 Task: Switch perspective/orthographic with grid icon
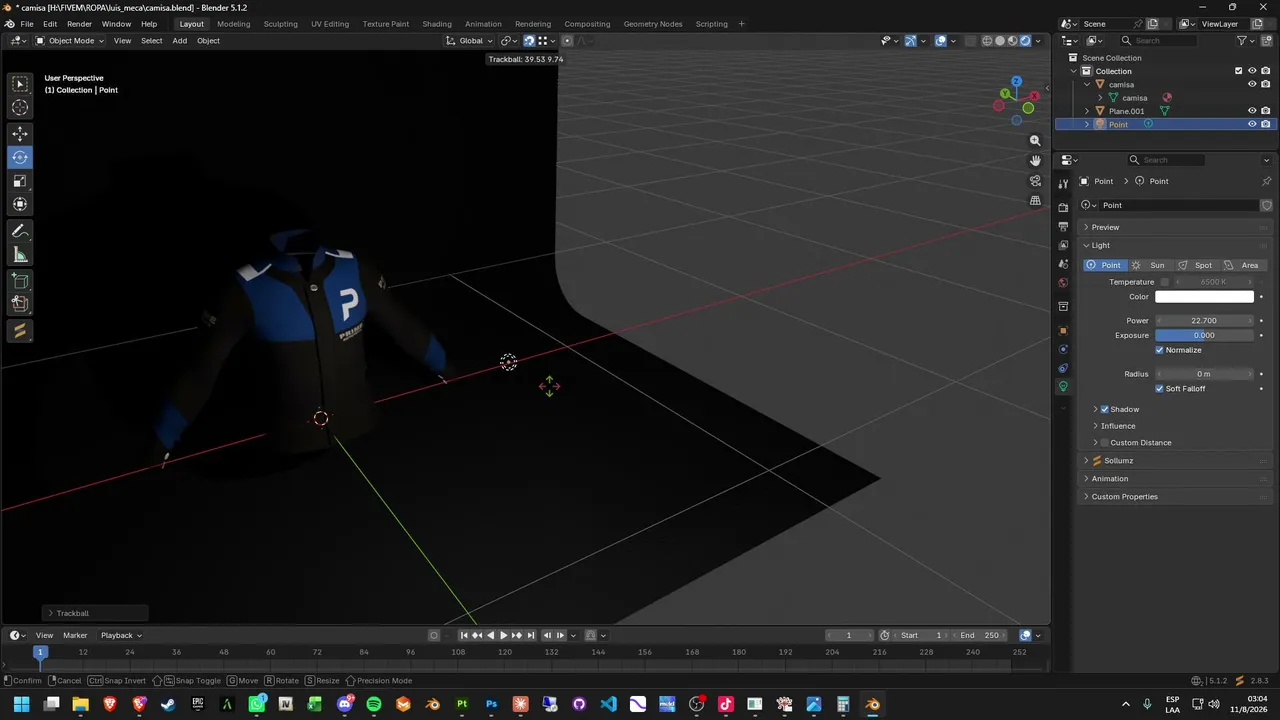click(1035, 200)
